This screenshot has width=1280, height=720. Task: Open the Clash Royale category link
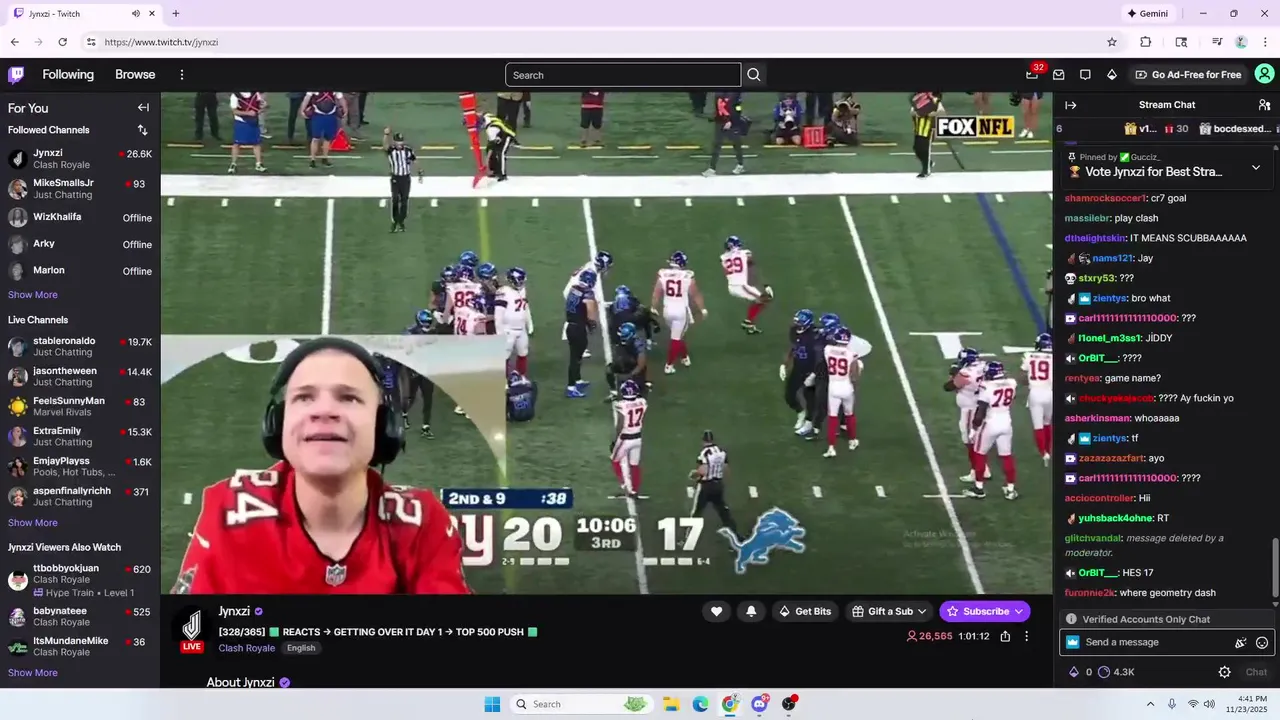point(247,648)
